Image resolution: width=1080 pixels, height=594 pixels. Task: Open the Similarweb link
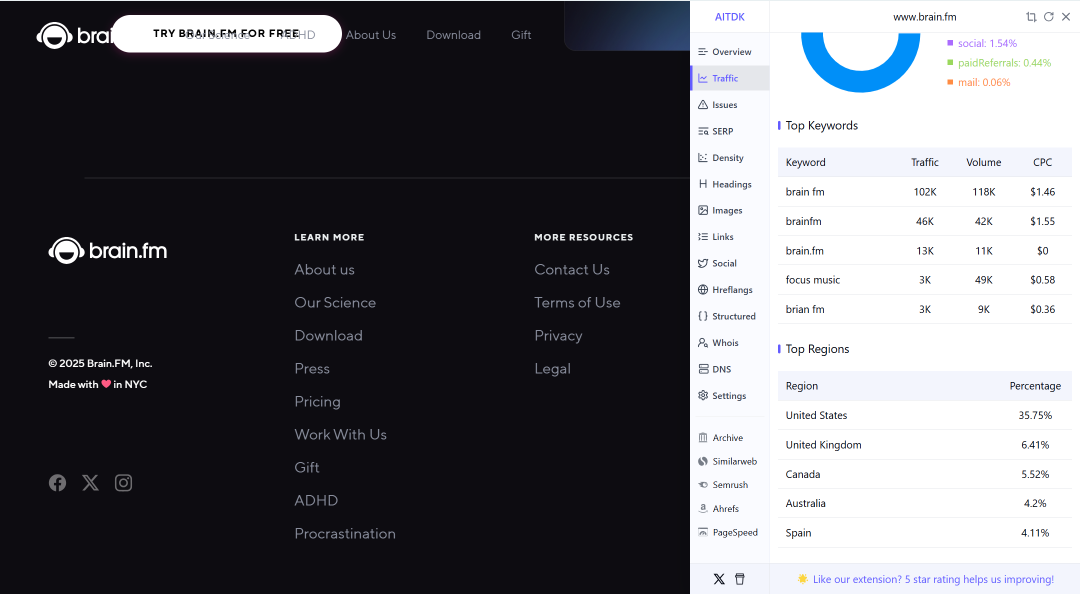[x=729, y=461]
